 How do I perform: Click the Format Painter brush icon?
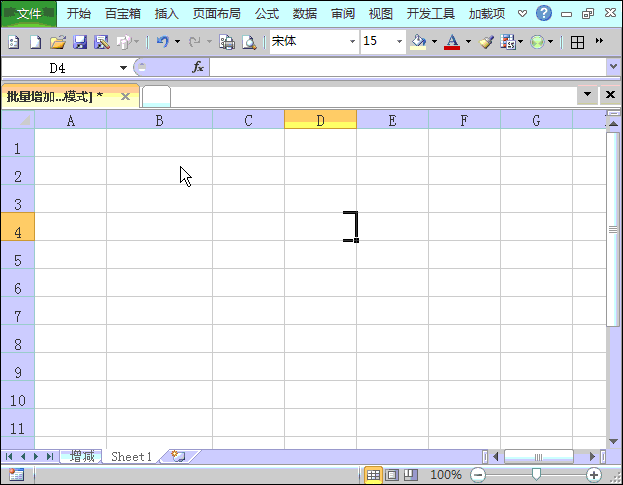486,41
